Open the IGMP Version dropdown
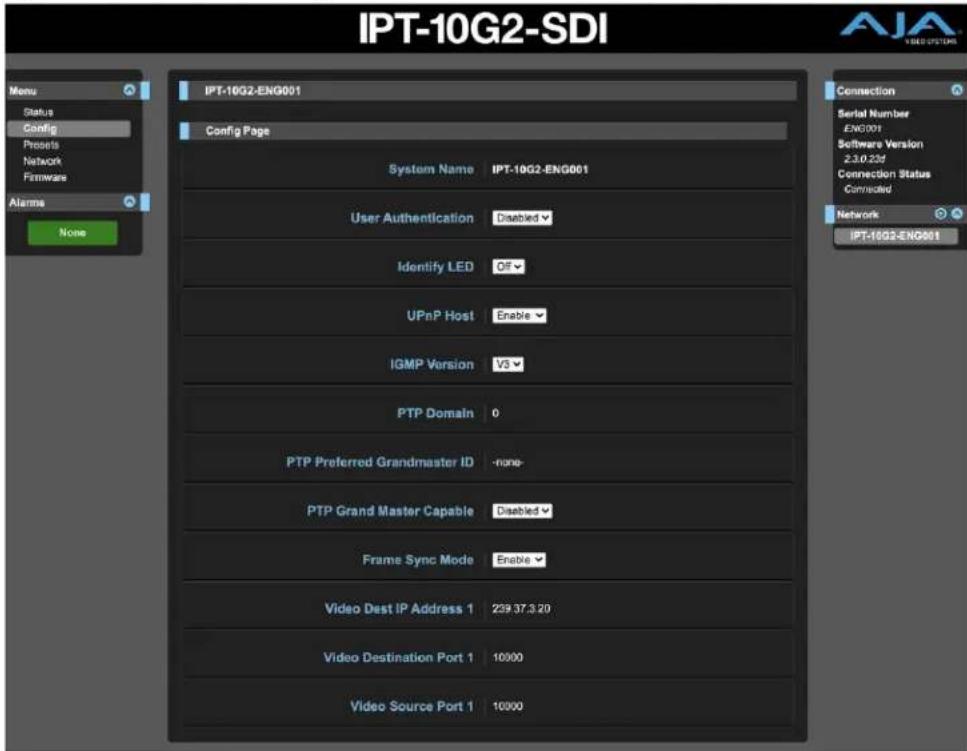 tap(508, 364)
